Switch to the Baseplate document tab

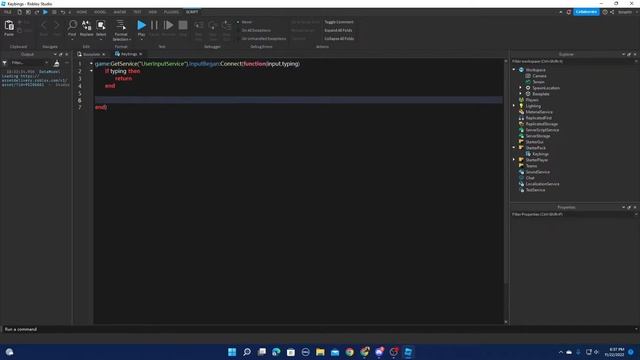[90, 54]
